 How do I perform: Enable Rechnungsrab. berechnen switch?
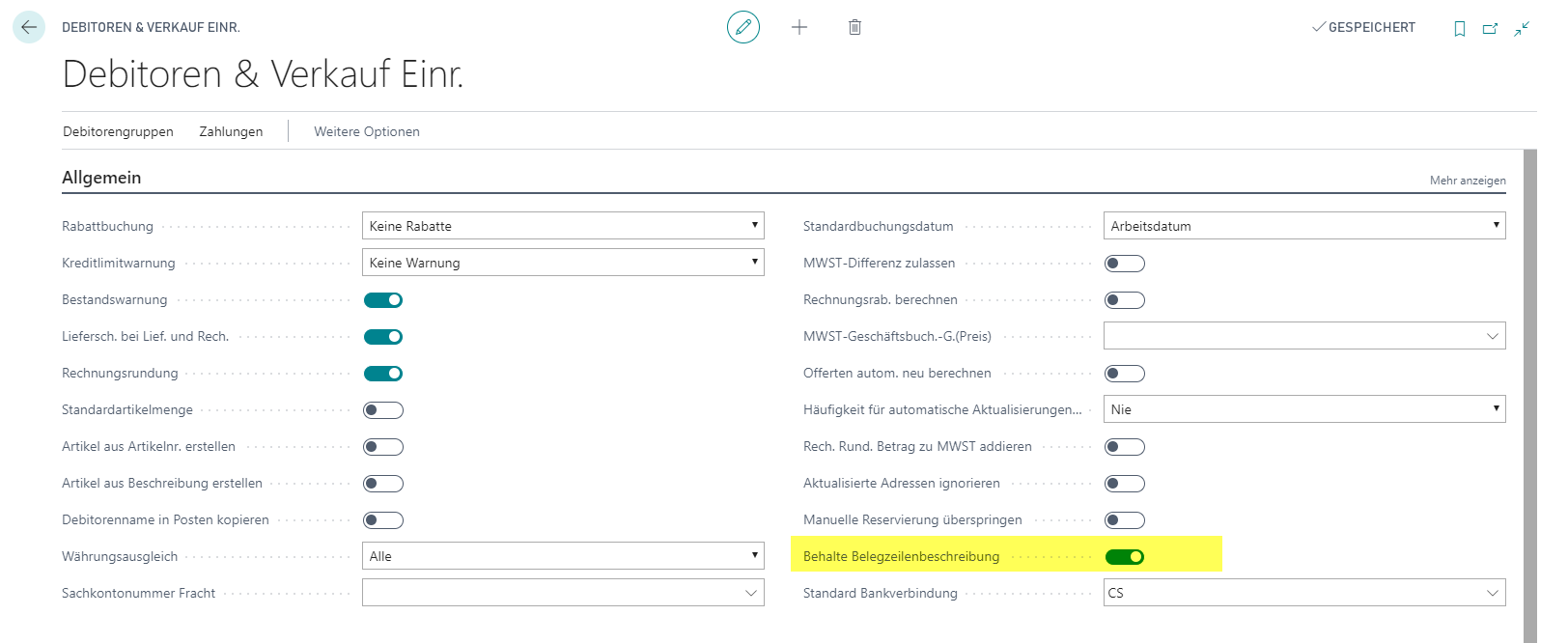(x=1125, y=300)
